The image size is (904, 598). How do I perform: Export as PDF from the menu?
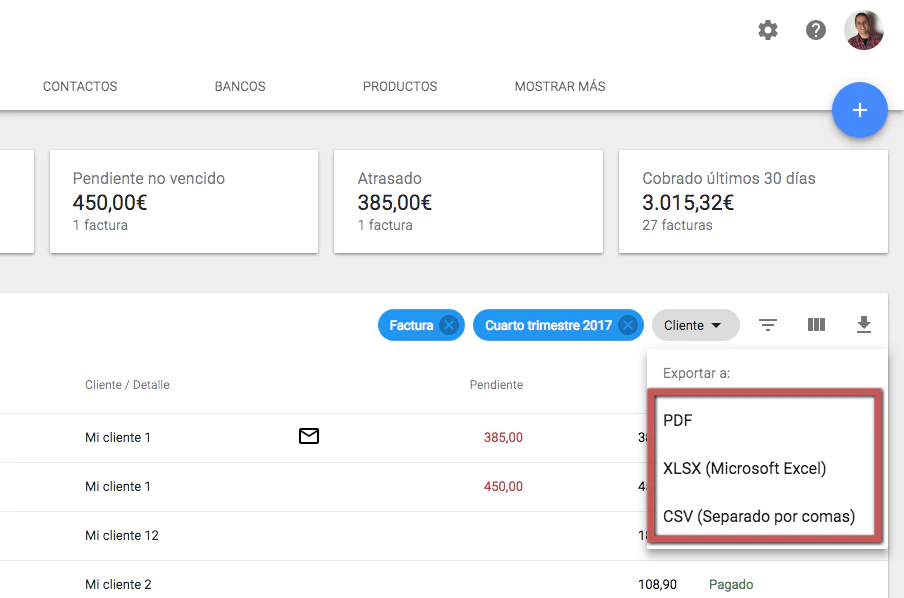(x=677, y=420)
